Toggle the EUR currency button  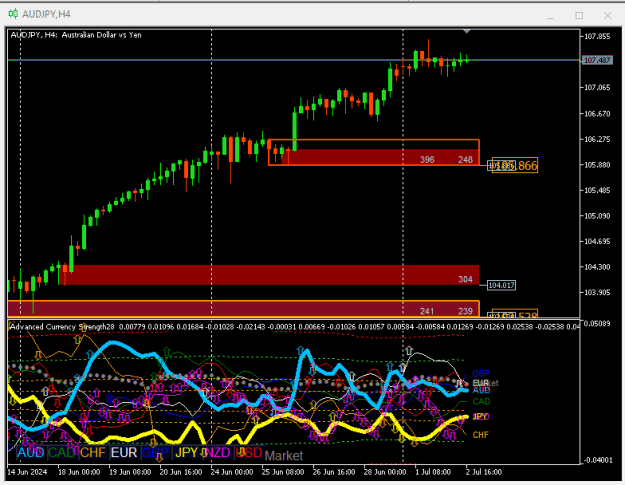pyautogui.click(x=124, y=453)
